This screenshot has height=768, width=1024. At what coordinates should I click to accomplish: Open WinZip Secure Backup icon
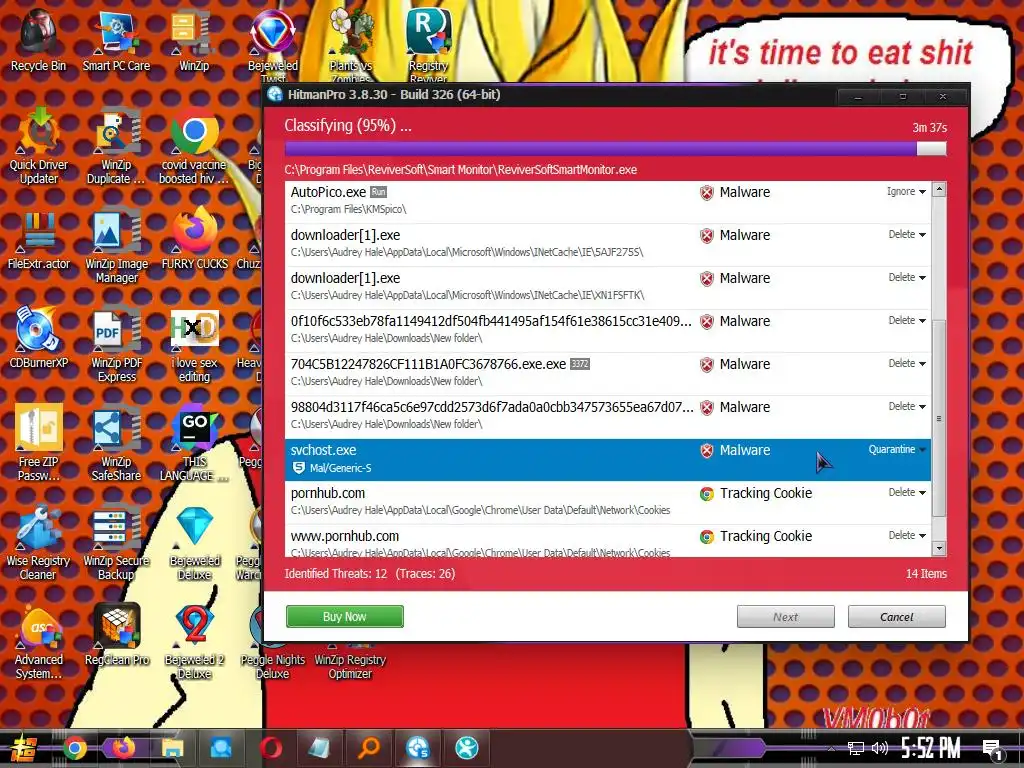click(x=116, y=543)
